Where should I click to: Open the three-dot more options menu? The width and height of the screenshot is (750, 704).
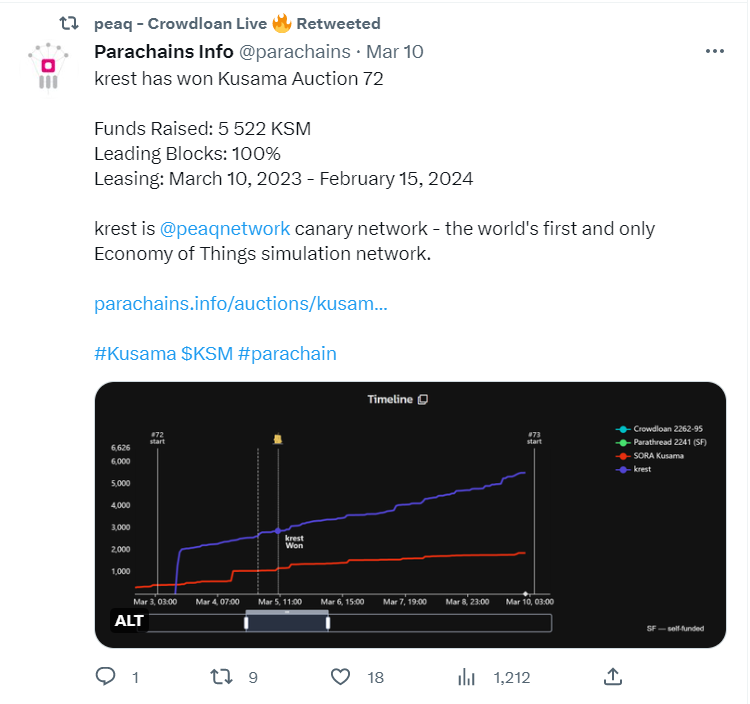click(x=714, y=51)
